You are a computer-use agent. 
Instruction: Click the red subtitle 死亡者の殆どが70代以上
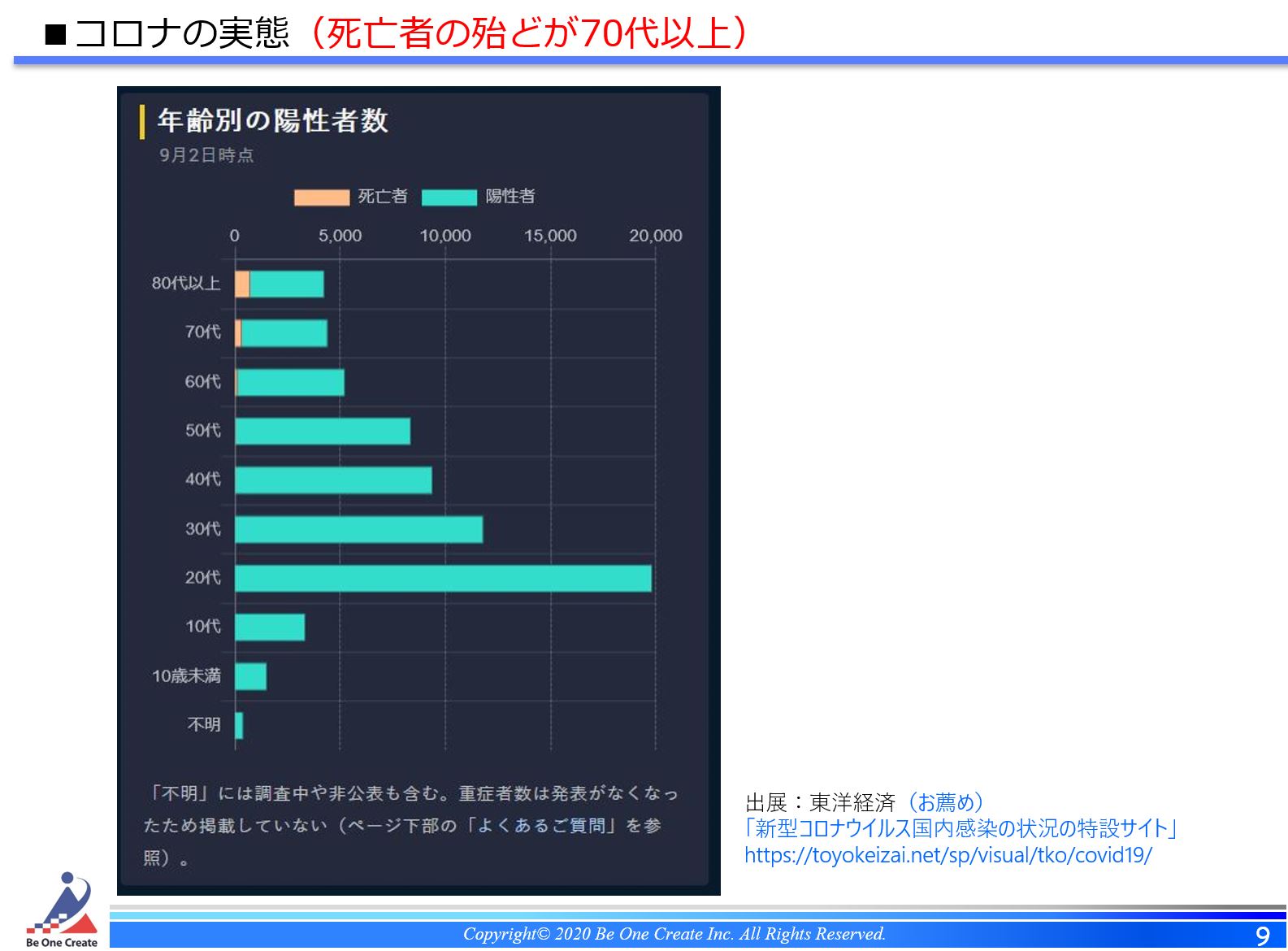(x=529, y=33)
